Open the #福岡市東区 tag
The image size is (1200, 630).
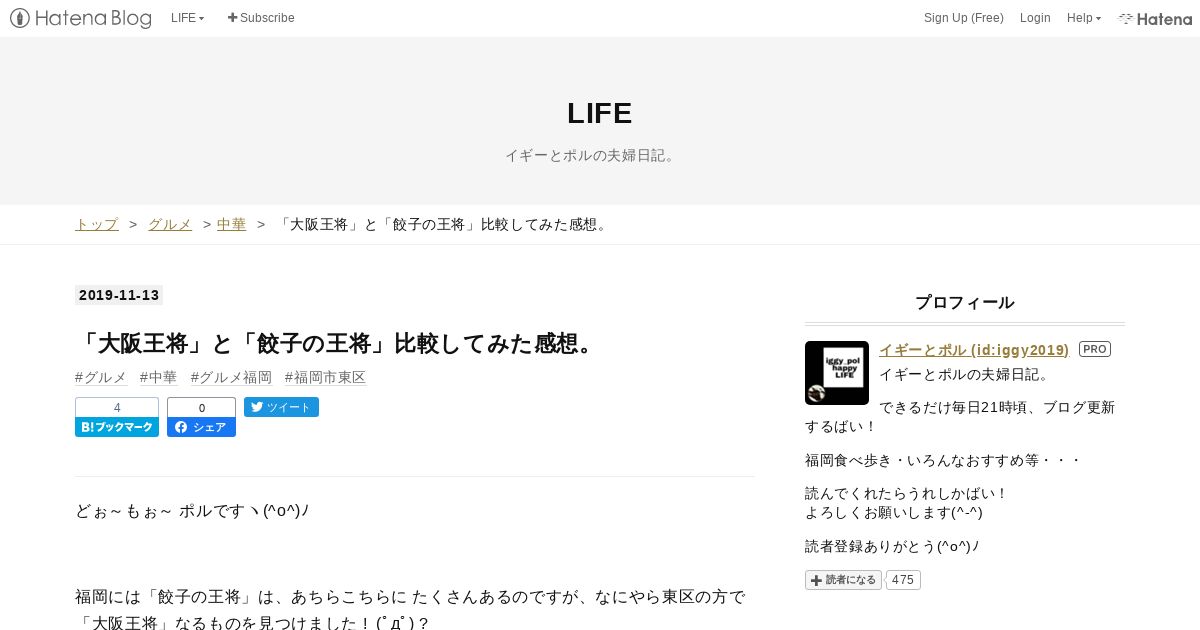coord(325,377)
